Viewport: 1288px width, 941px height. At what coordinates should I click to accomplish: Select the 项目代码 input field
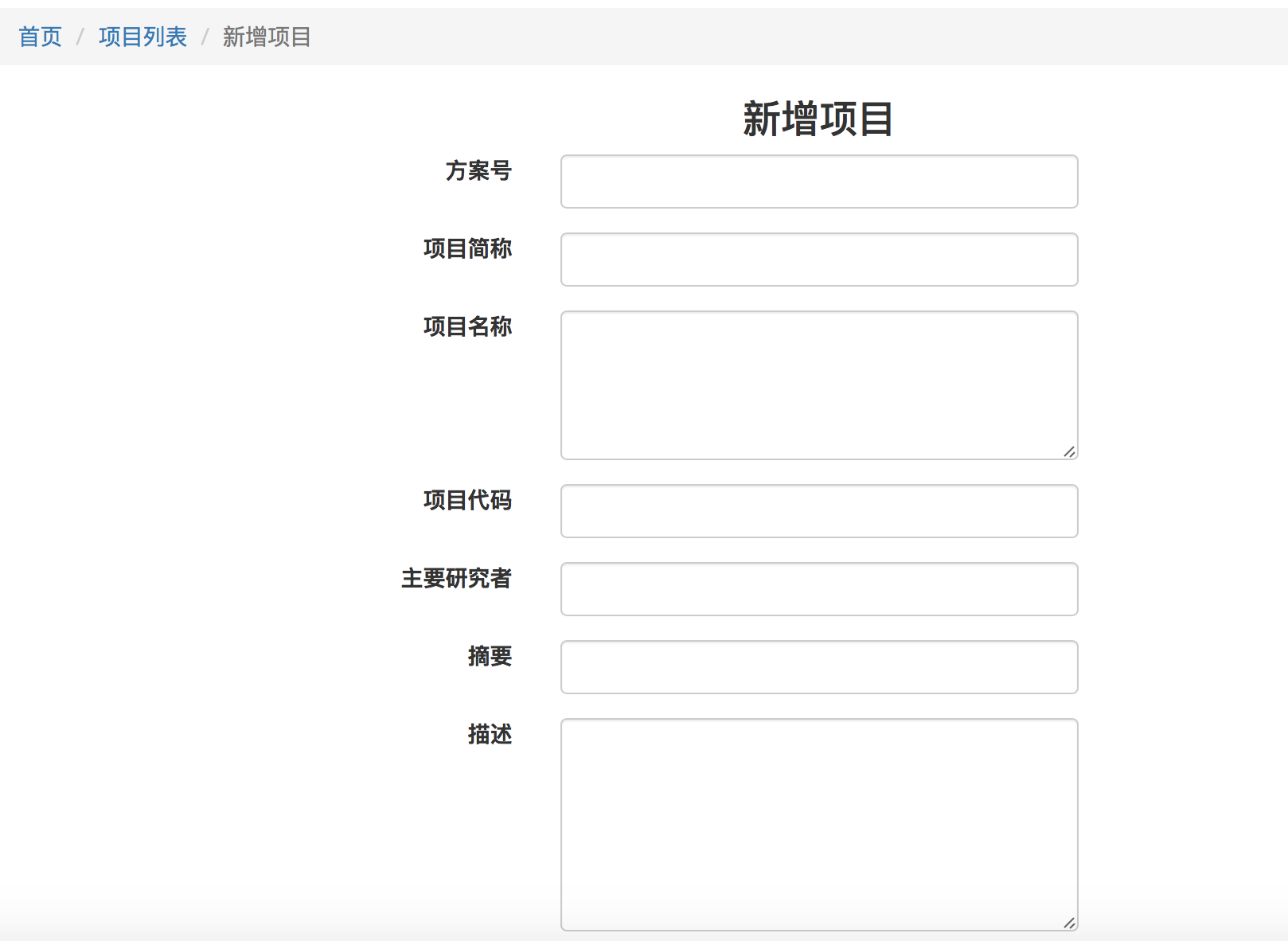(818, 511)
